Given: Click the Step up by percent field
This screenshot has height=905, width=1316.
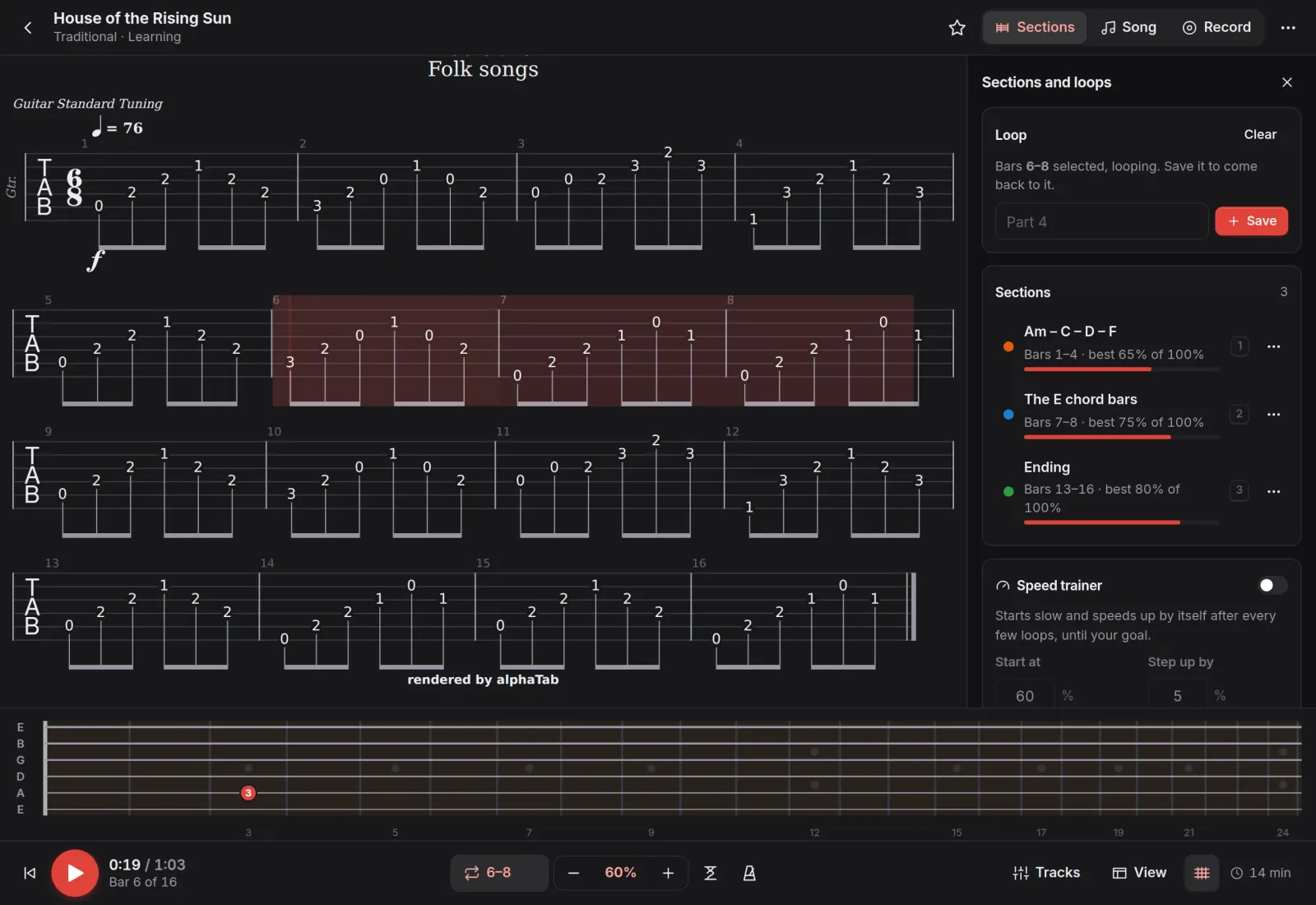Looking at the screenshot, I should tap(1178, 695).
